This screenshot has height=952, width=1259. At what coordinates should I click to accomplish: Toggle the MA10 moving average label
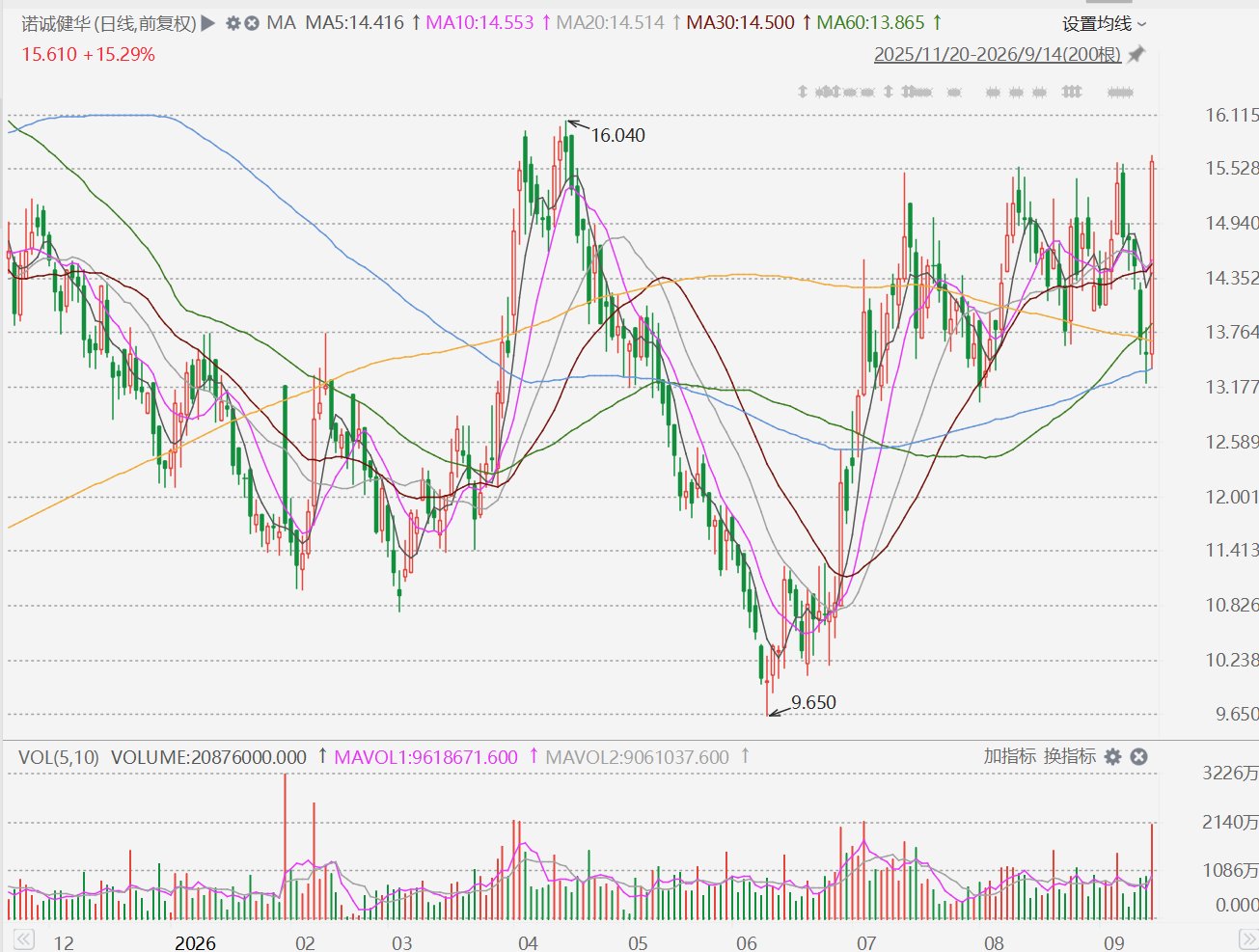pos(479,22)
